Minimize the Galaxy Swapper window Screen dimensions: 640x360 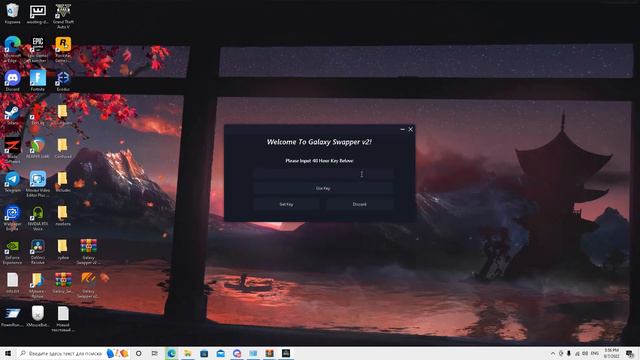[x=402, y=129]
